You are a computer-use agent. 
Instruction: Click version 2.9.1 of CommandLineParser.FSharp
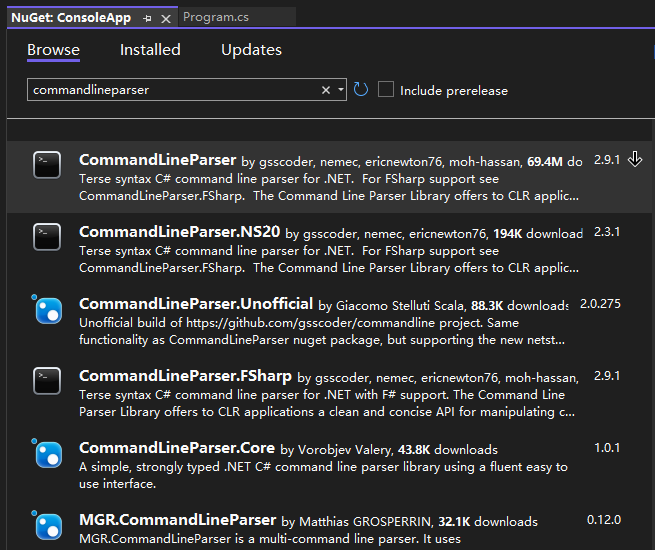click(x=607, y=376)
